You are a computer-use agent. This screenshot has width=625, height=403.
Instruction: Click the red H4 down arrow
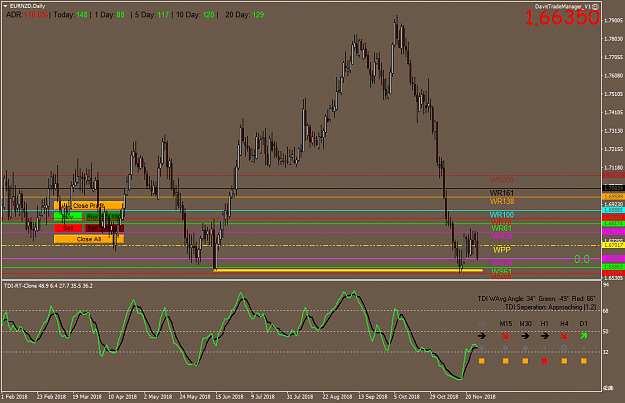(x=564, y=336)
